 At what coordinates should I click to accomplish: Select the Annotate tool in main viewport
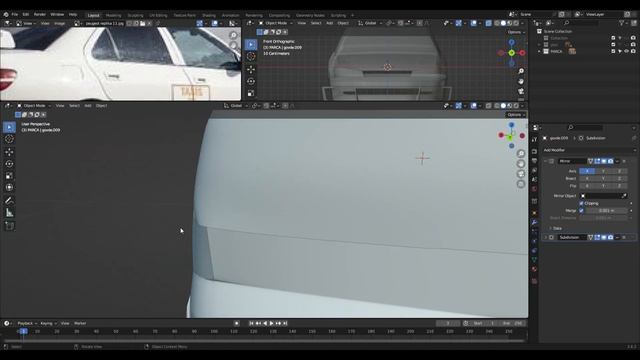pos(9,200)
